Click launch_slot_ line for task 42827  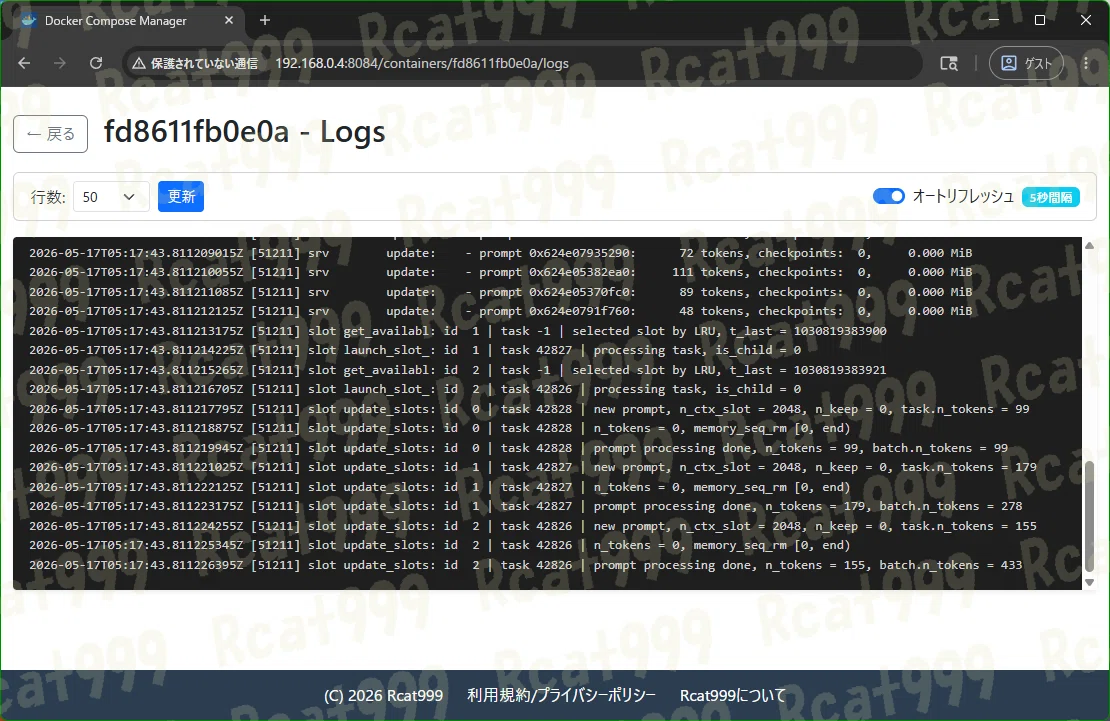[x=415, y=350]
